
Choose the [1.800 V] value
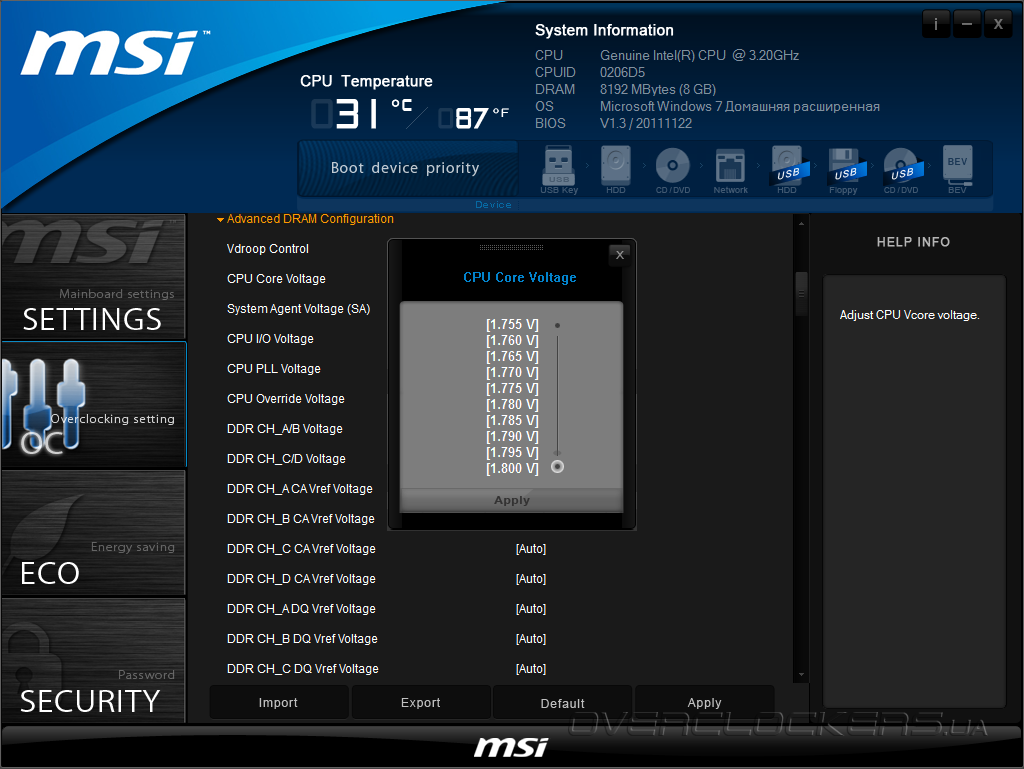tap(512, 468)
